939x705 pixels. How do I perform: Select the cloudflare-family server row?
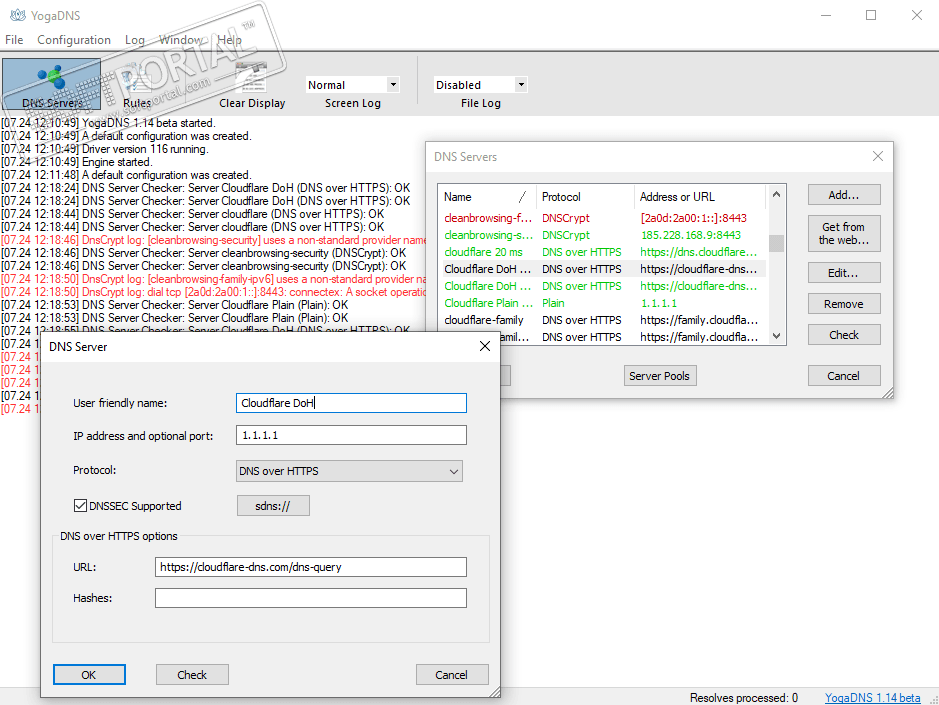tap(602, 320)
